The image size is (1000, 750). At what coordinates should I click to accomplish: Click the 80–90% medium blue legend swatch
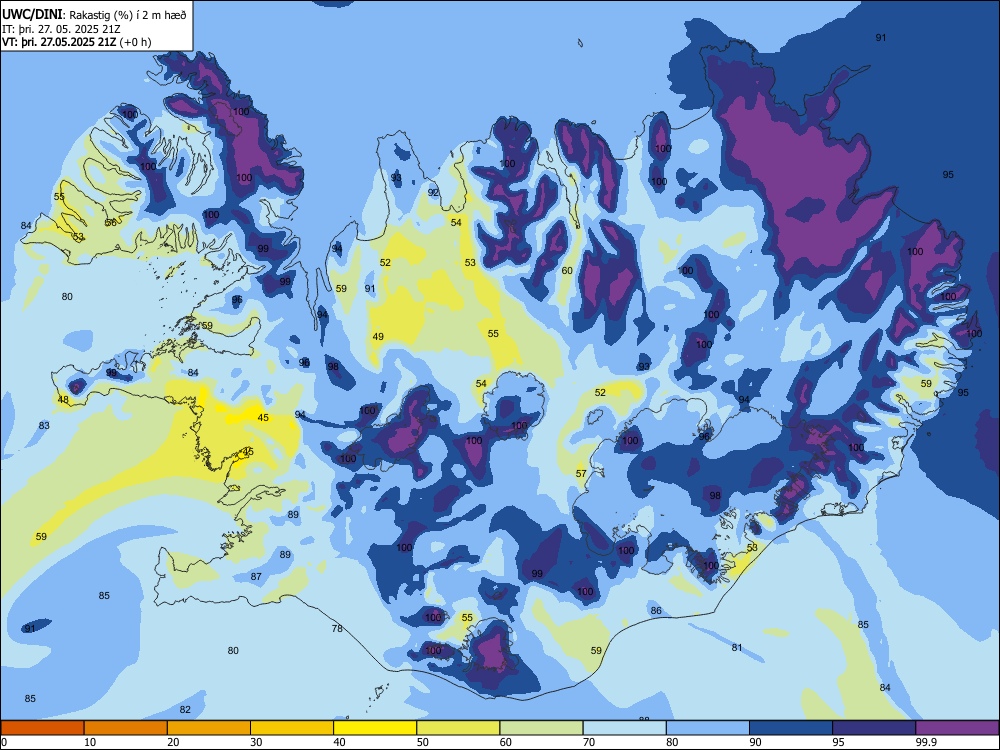pos(708,727)
